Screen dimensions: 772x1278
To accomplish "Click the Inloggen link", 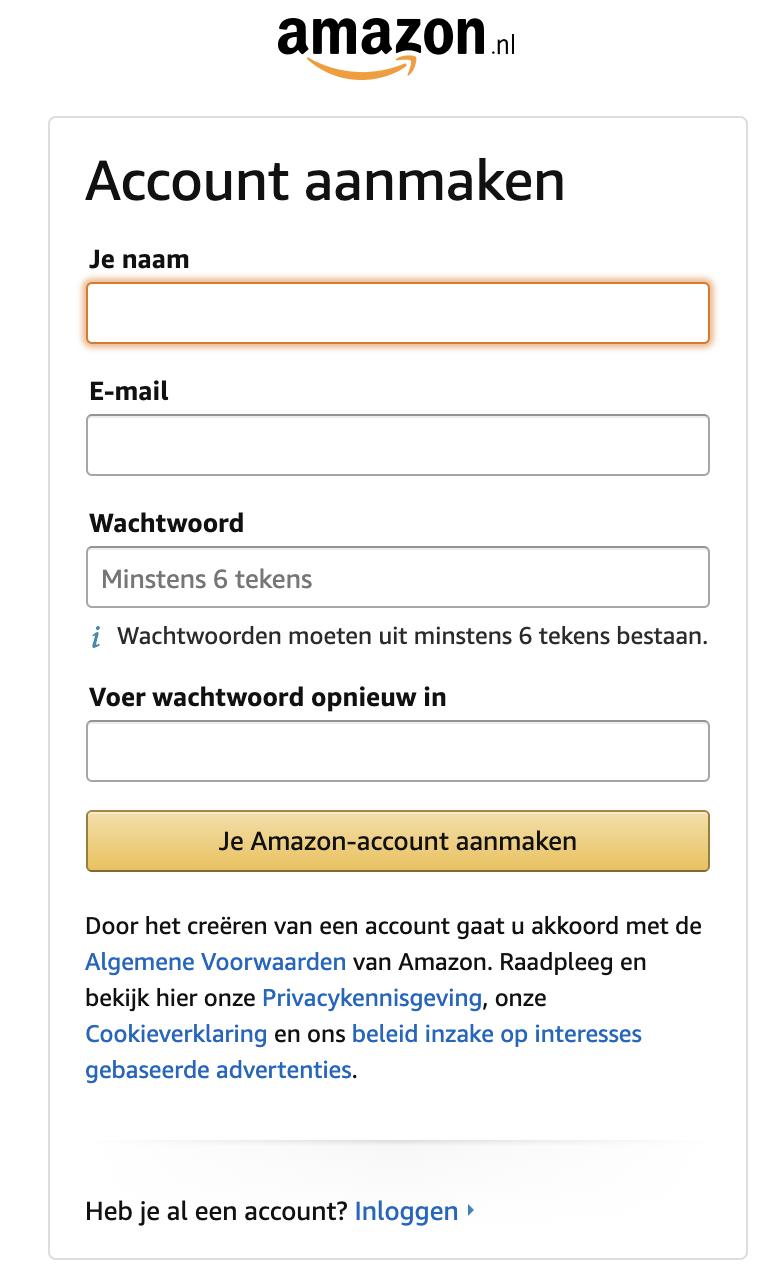I will (406, 1210).
